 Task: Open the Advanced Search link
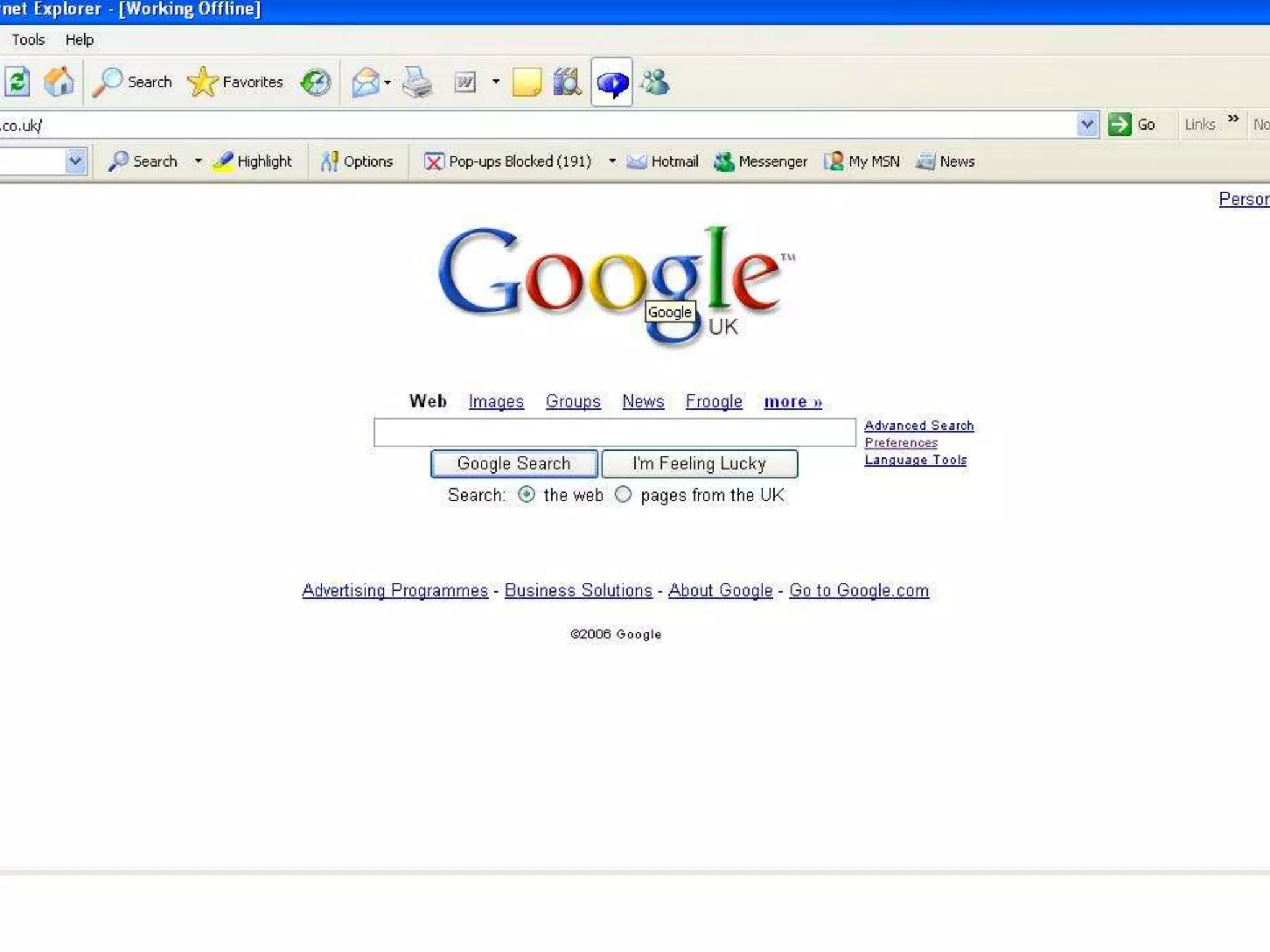(x=918, y=425)
